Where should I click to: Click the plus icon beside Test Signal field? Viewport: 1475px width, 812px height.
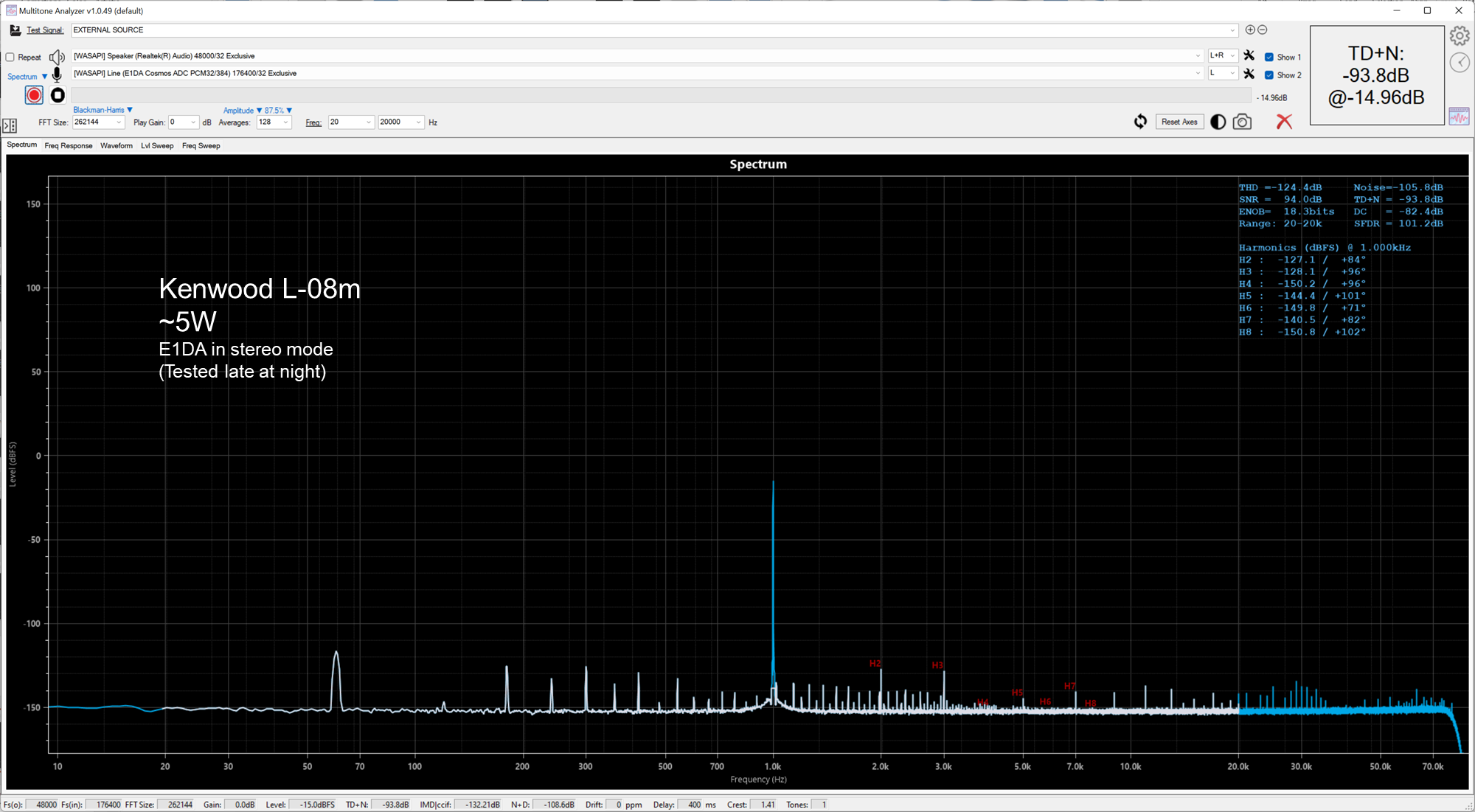tap(1250, 30)
